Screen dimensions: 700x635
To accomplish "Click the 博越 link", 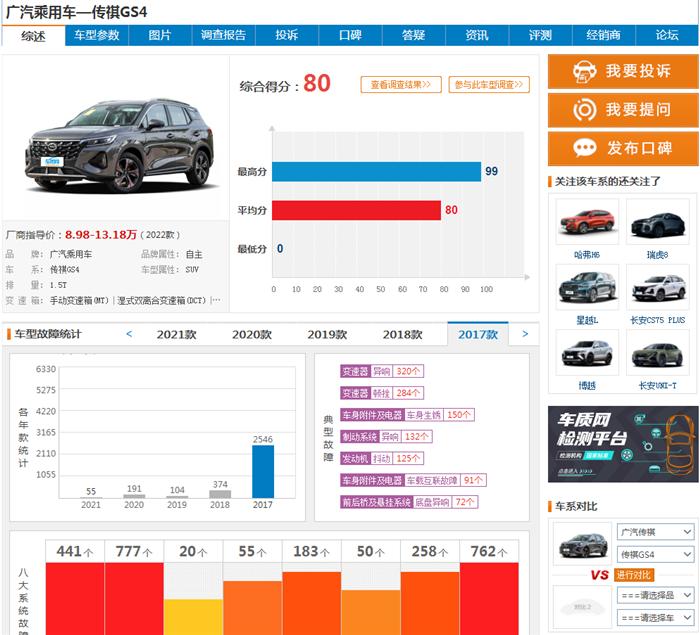I will coord(587,385).
